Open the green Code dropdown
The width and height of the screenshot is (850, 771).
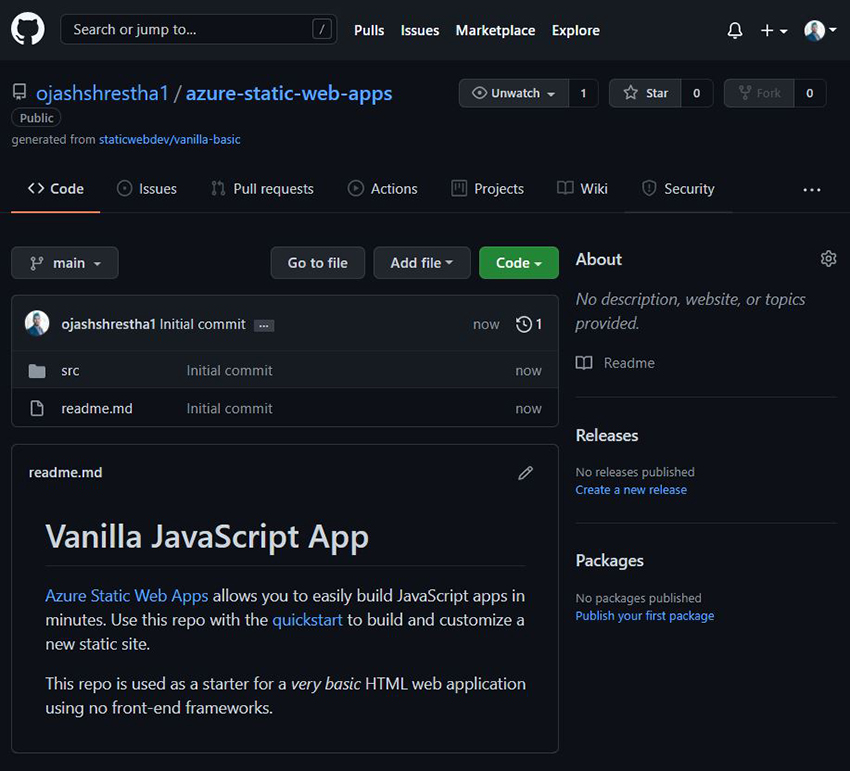518,262
